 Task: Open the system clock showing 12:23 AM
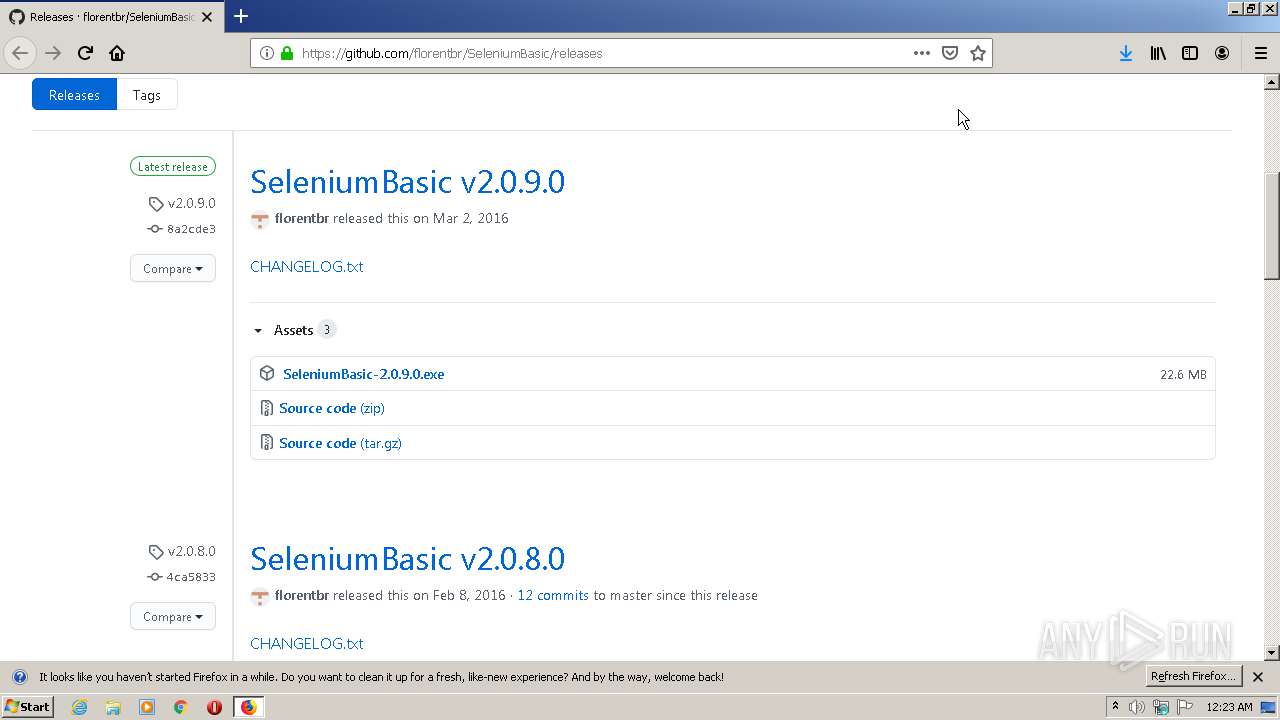click(x=1229, y=707)
